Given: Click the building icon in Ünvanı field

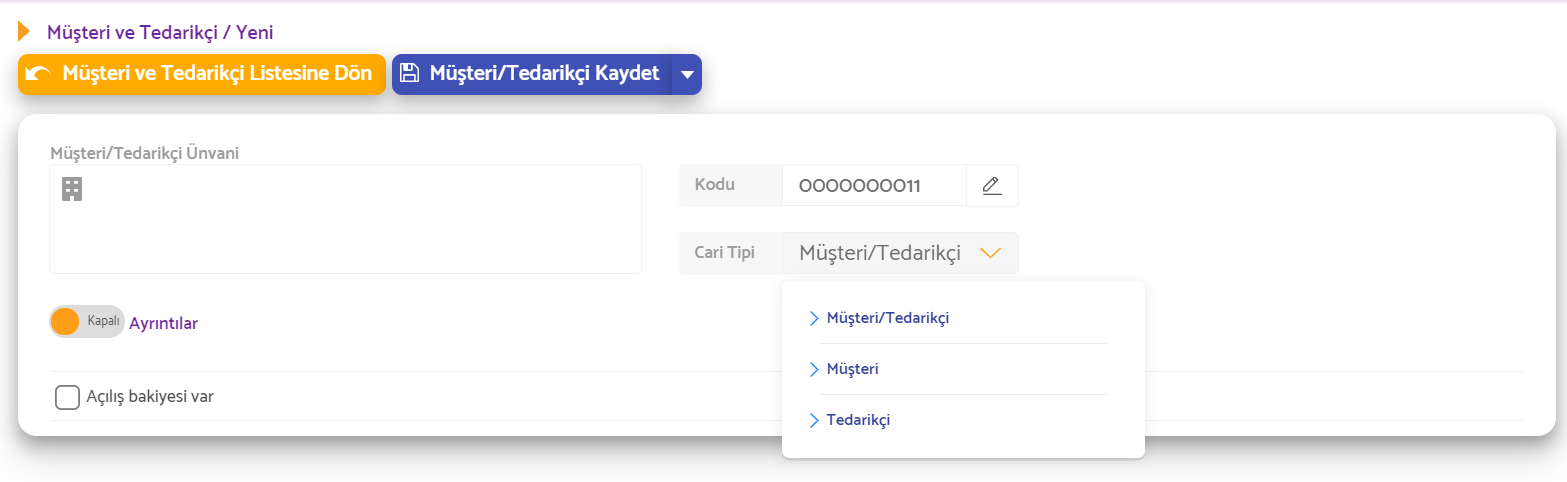Looking at the screenshot, I should pos(72,189).
